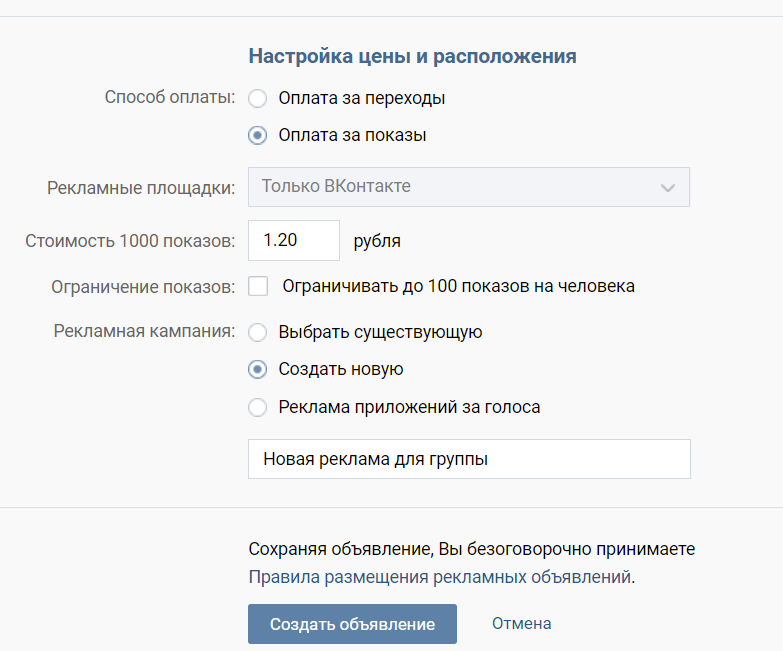Click the Стоимость 1000 показов price field
Viewport: 783px width, 651px height.
pos(294,240)
